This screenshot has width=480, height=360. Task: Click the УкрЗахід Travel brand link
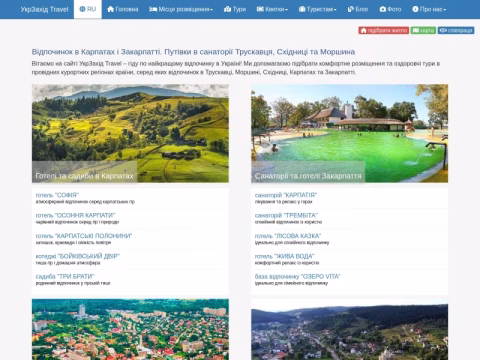[x=44, y=9]
